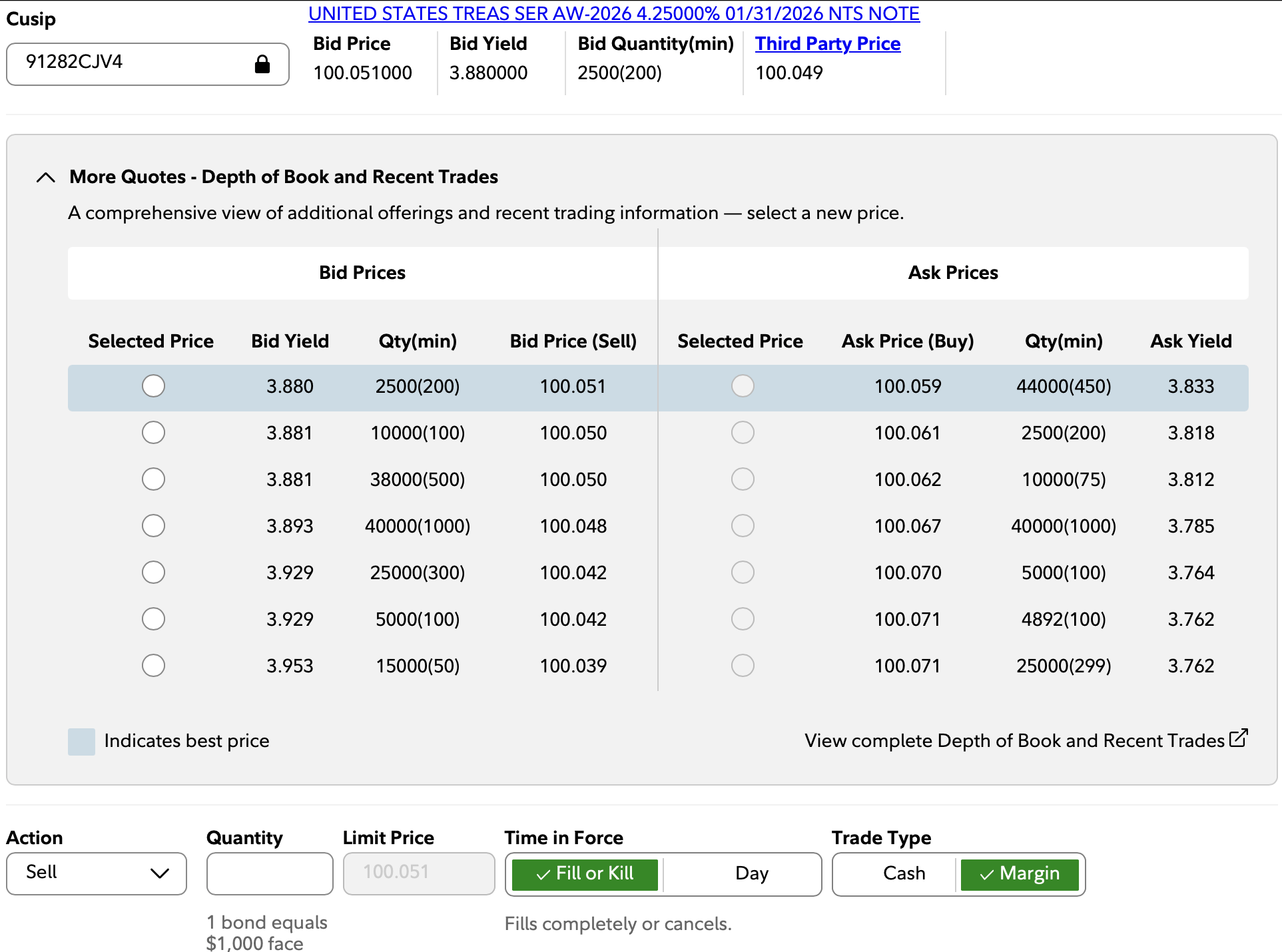Click the best price legend color square
1282x952 pixels.
pos(81,741)
